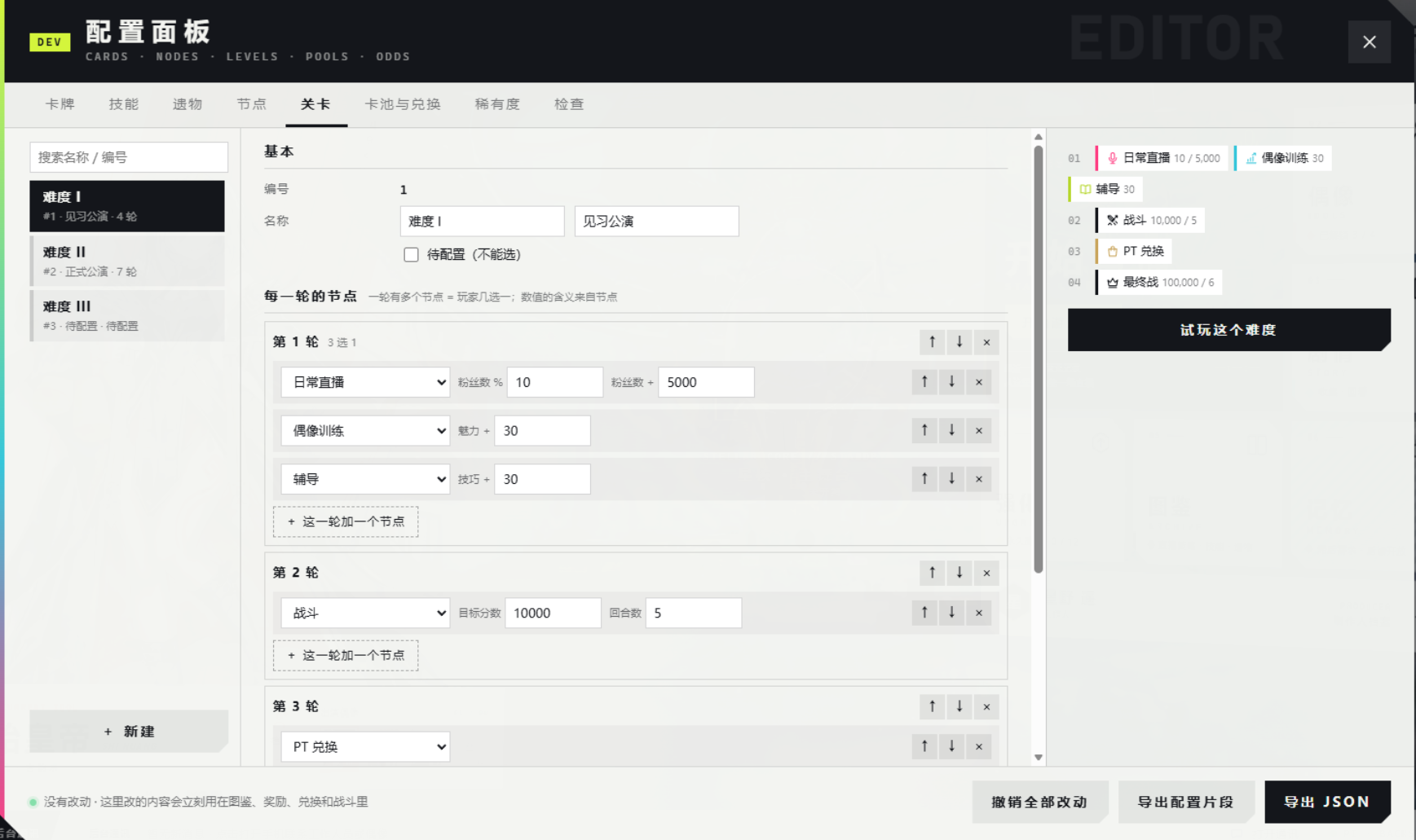Remove the 偶像训练 node row
Image resolution: width=1416 pixels, height=840 pixels.
click(979, 430)
